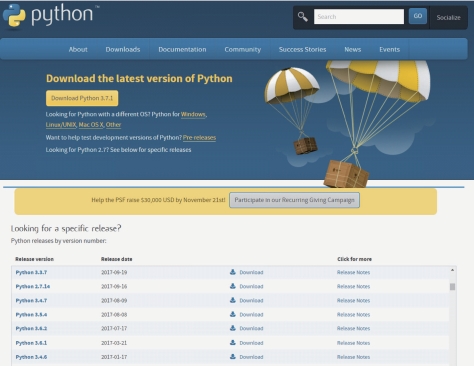Click Download text for Python 3.4.6
474x366 pixels.
coord(251,357)
